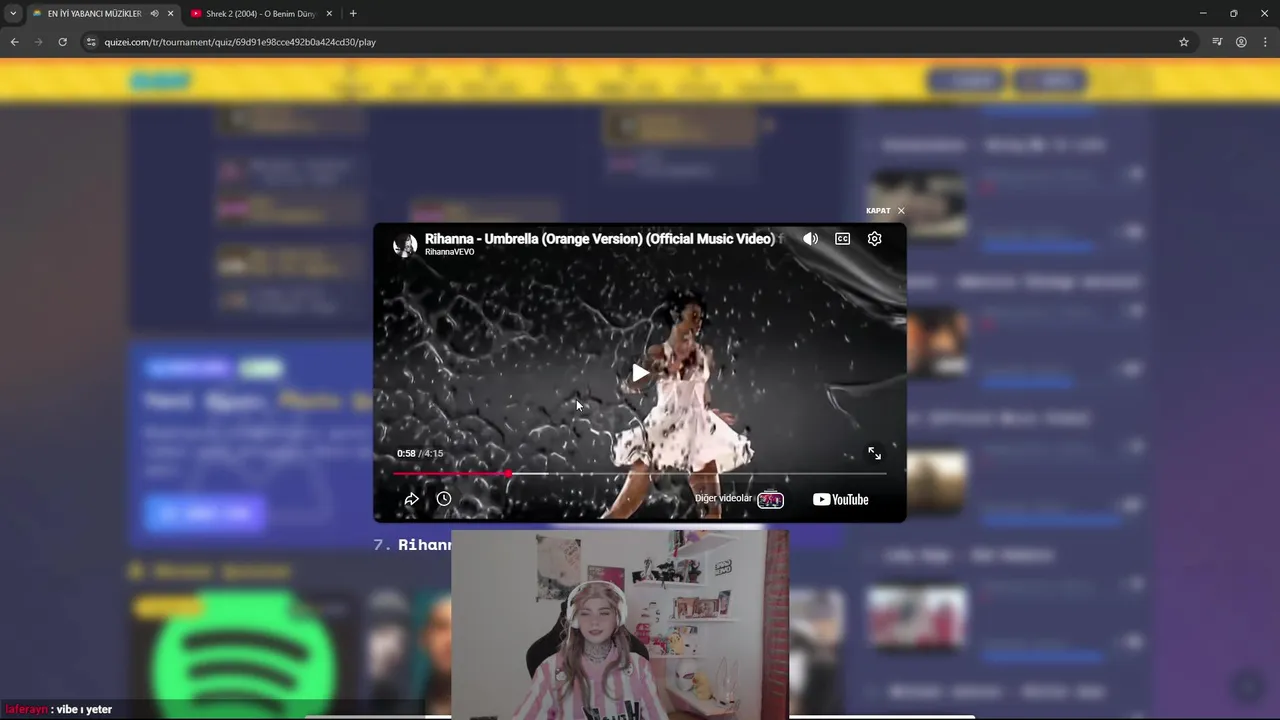The width and height of the screenshot is (1280, 720).
Task: Toggle closed captions in the player
Action: [x=843, y=239]
